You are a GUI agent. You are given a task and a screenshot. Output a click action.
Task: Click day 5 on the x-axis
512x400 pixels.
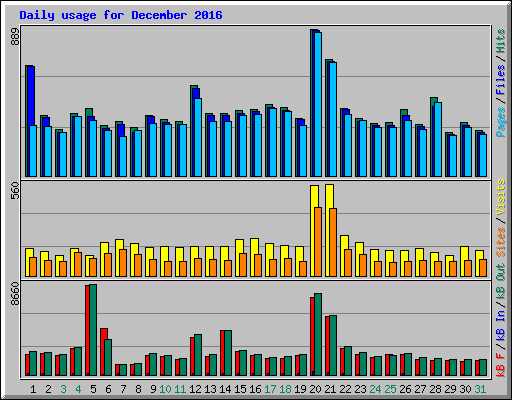click(x=93, y=389)
